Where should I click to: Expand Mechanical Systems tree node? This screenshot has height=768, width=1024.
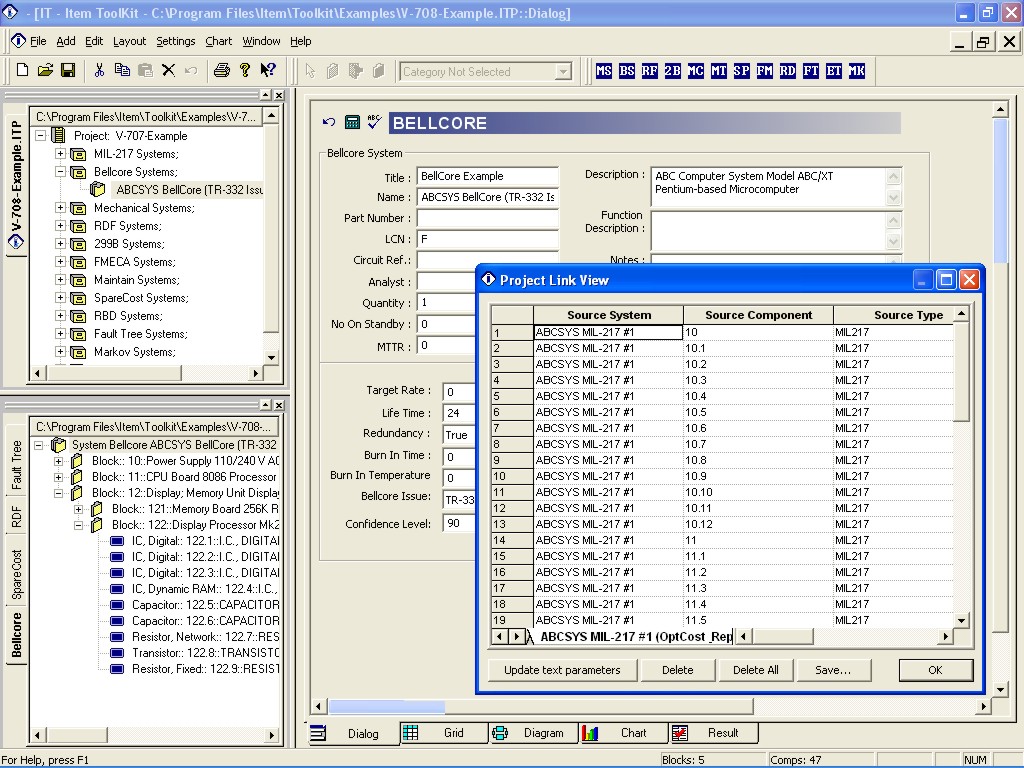60,208
